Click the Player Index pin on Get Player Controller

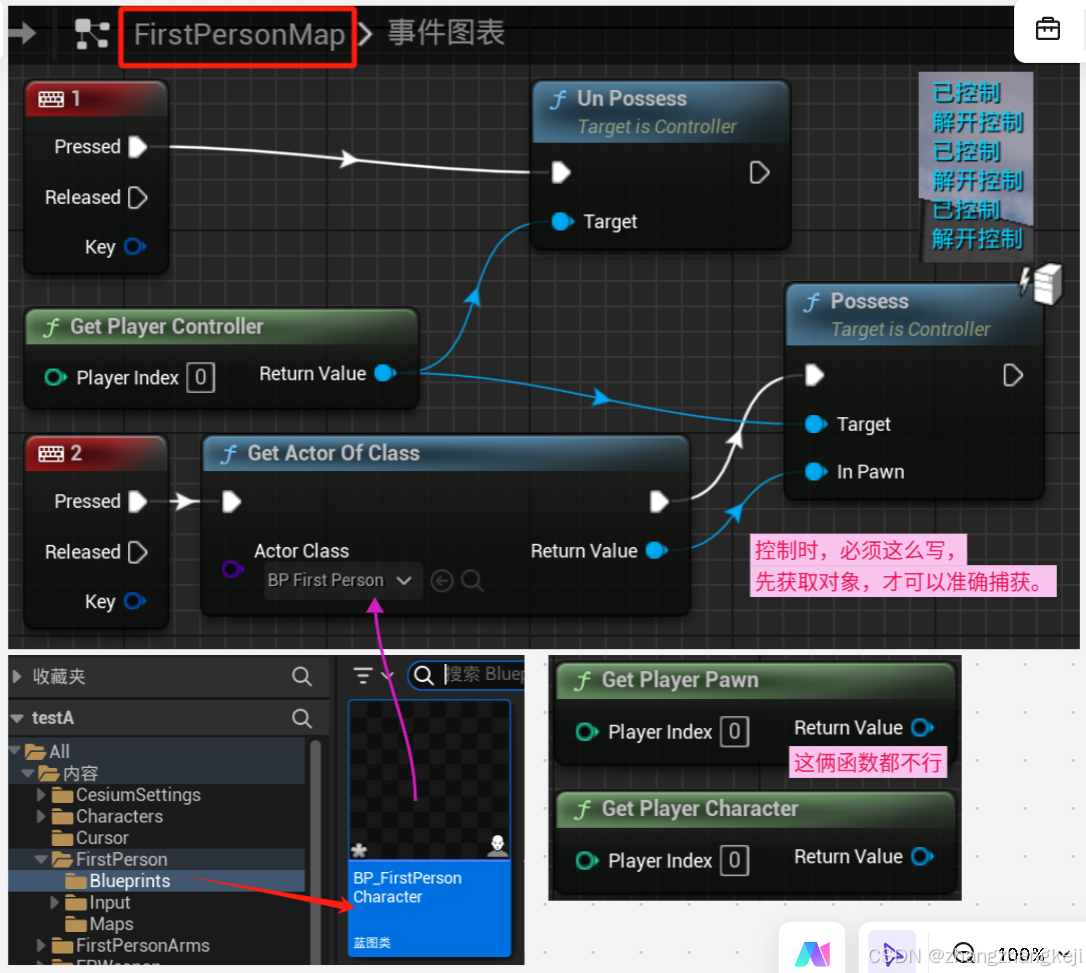click(x=55, y=377)
